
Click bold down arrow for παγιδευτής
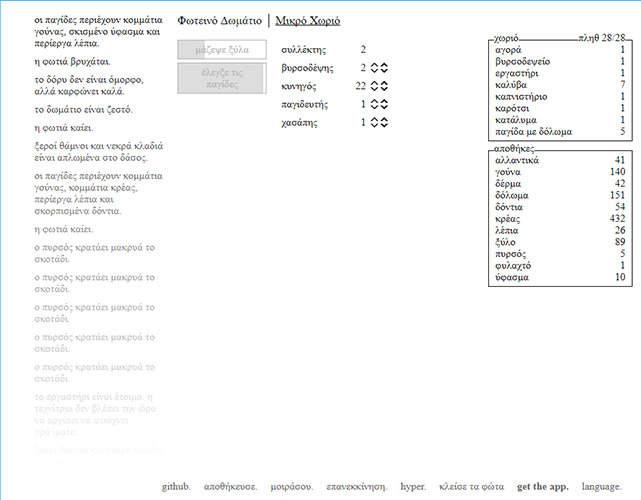(384, 107)
